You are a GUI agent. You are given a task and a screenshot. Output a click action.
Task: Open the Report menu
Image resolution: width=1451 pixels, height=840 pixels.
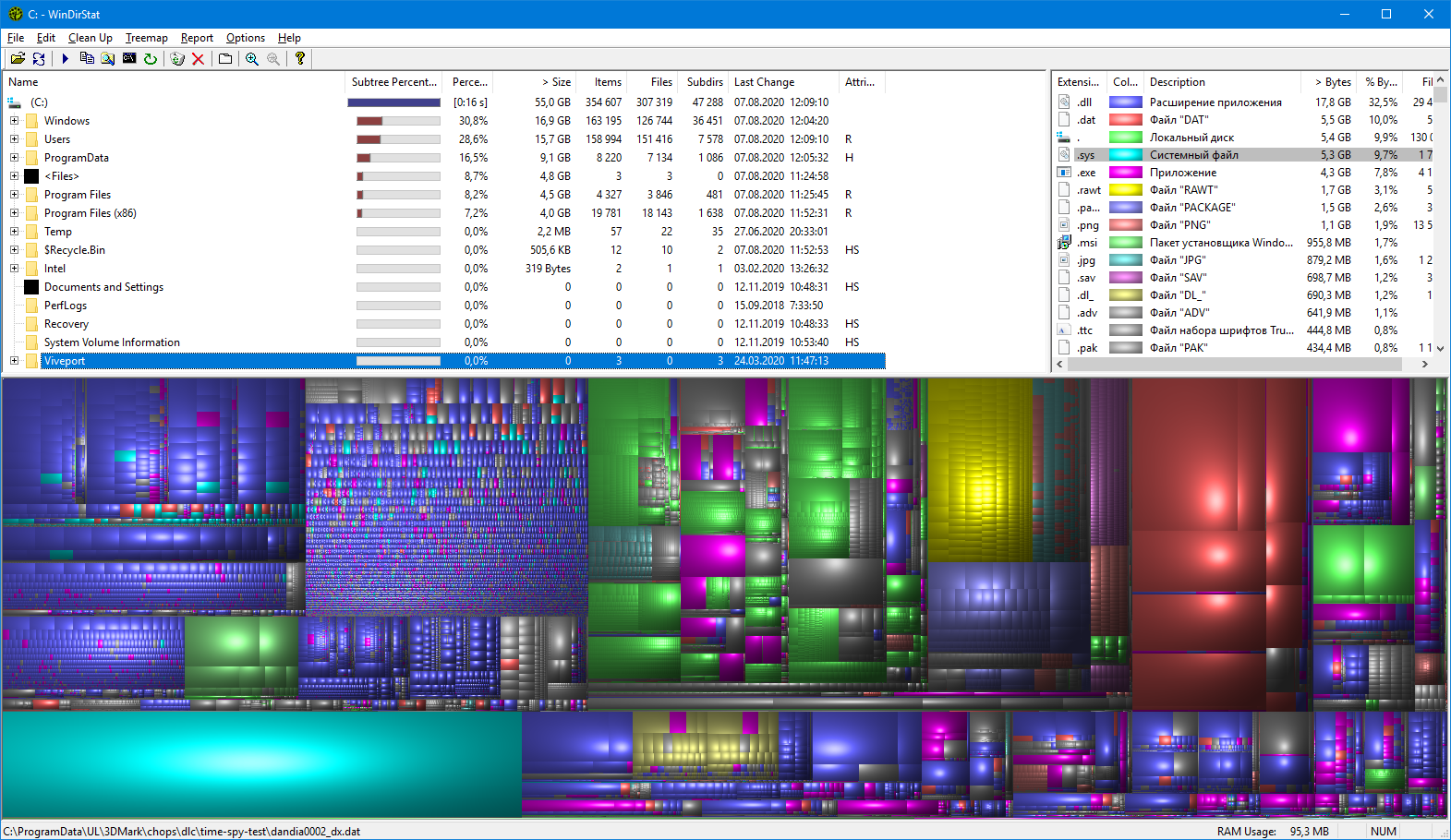[x=197, y=38]
